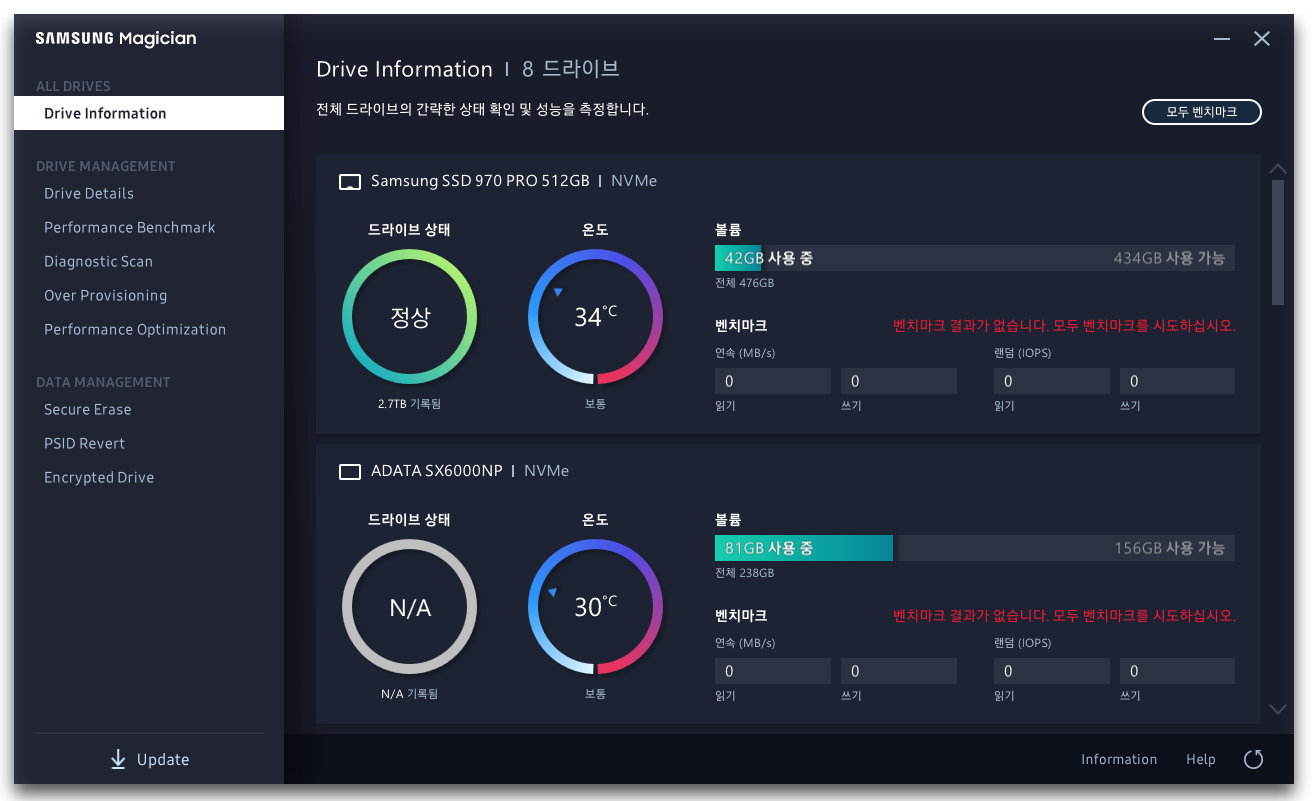Click Samsung 970 PRO sequential write field
Screen dimensions: 1312x801
point(899,381)
